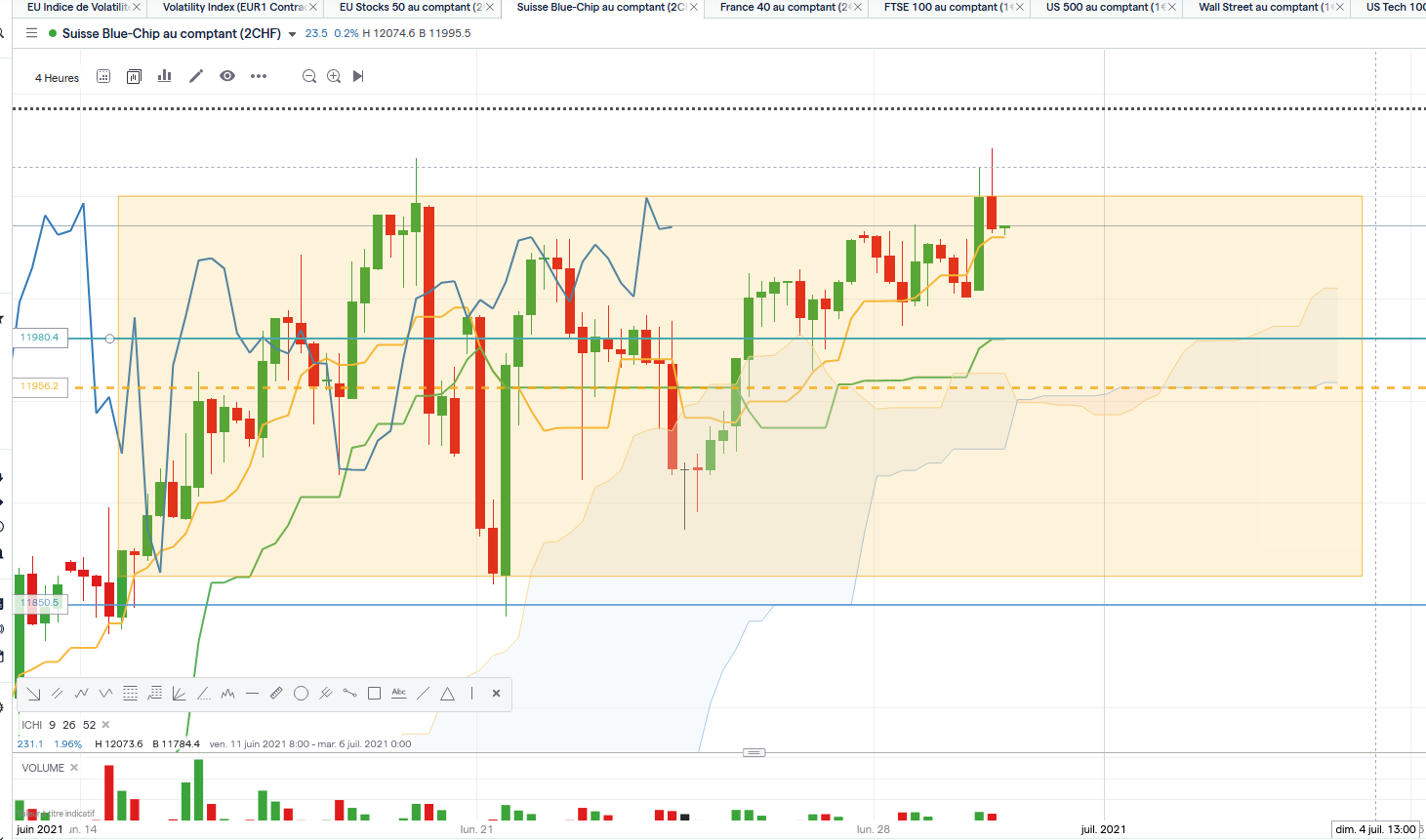Switch to EU Stocks 50 au comptant tab

(x=411, y=7)
